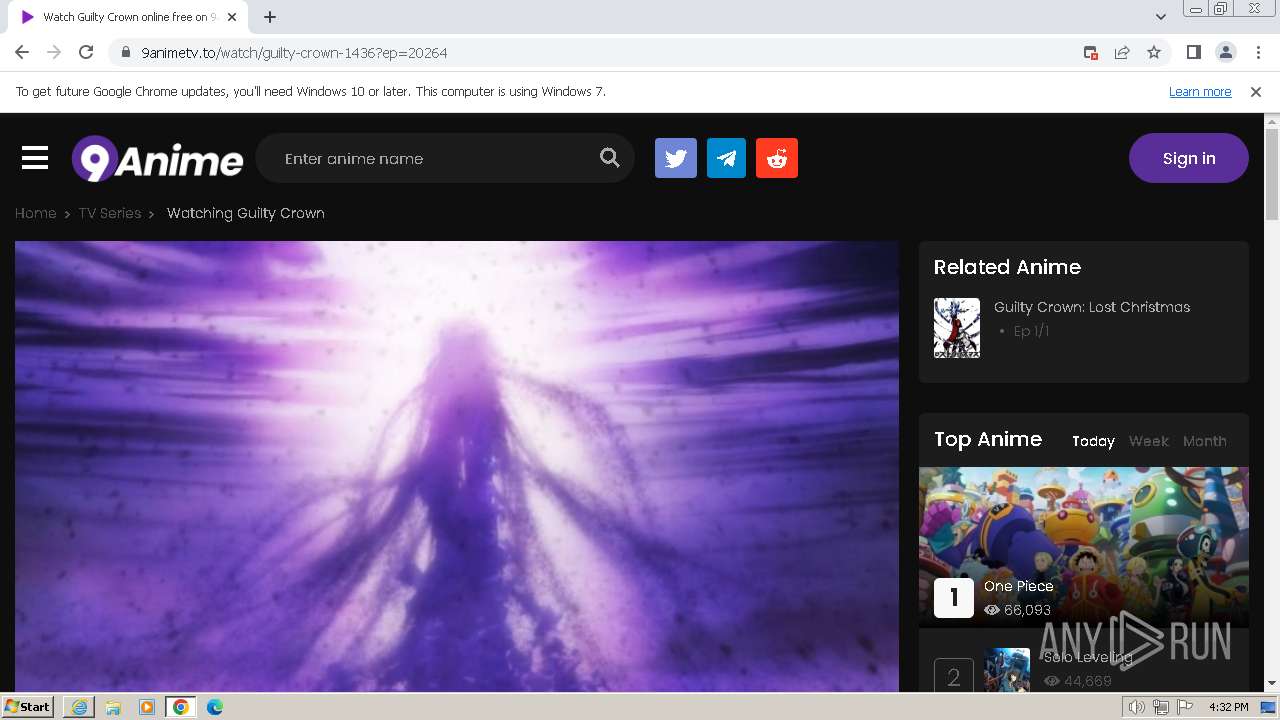Click the Windows Start button
Image resolution: width=1280 pixels, height=720 pixels.
(27, 707)
